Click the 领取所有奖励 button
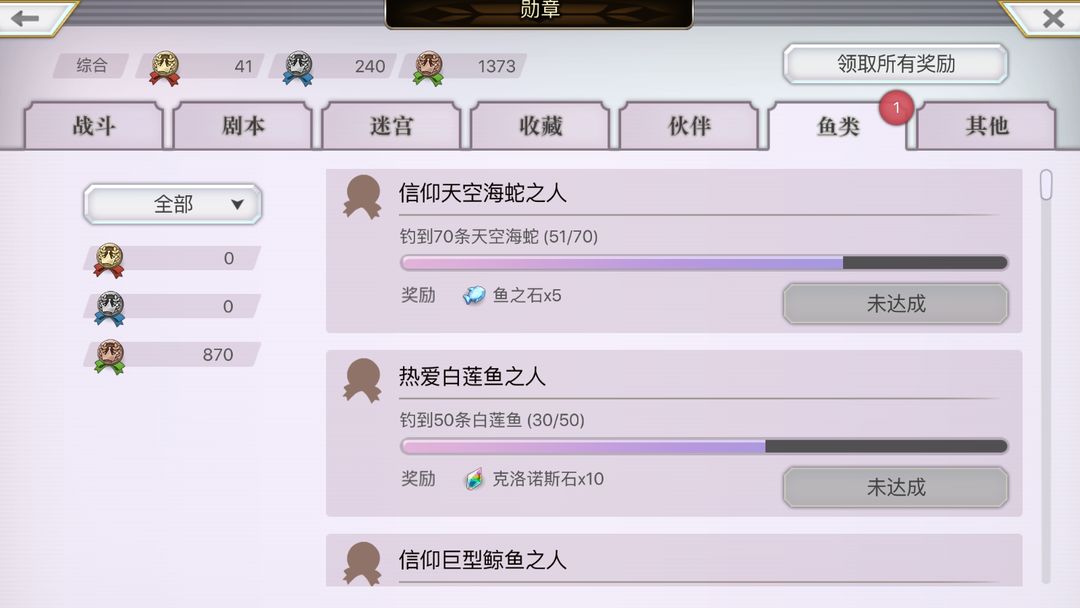The height and width of the screenshot is (608, 1080). coord(895,64)
